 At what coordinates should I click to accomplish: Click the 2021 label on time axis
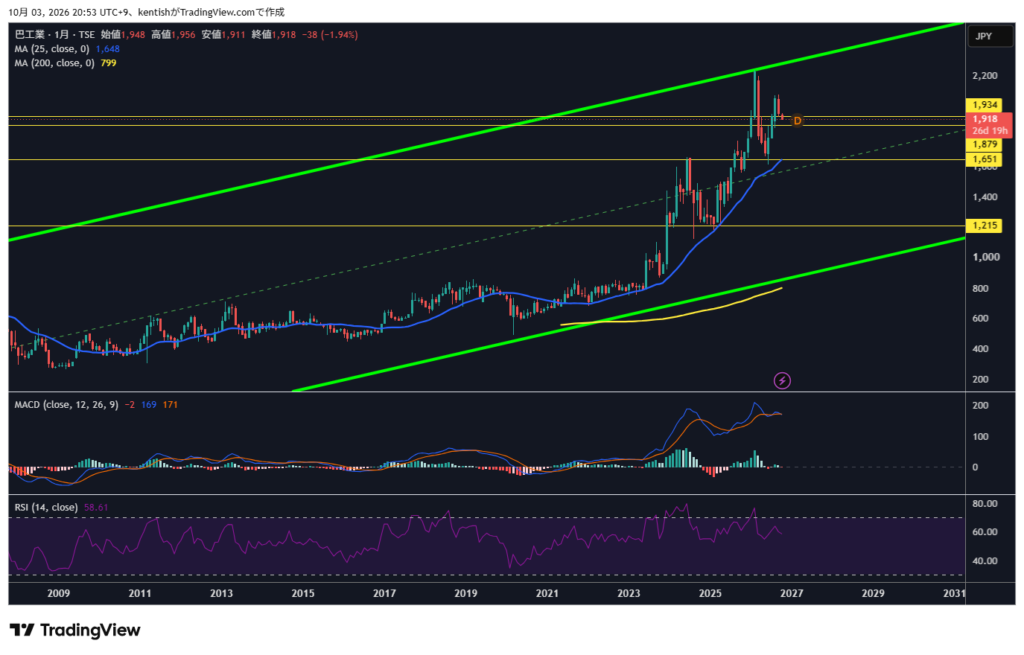pyautogui.click(x=547, y=594)
